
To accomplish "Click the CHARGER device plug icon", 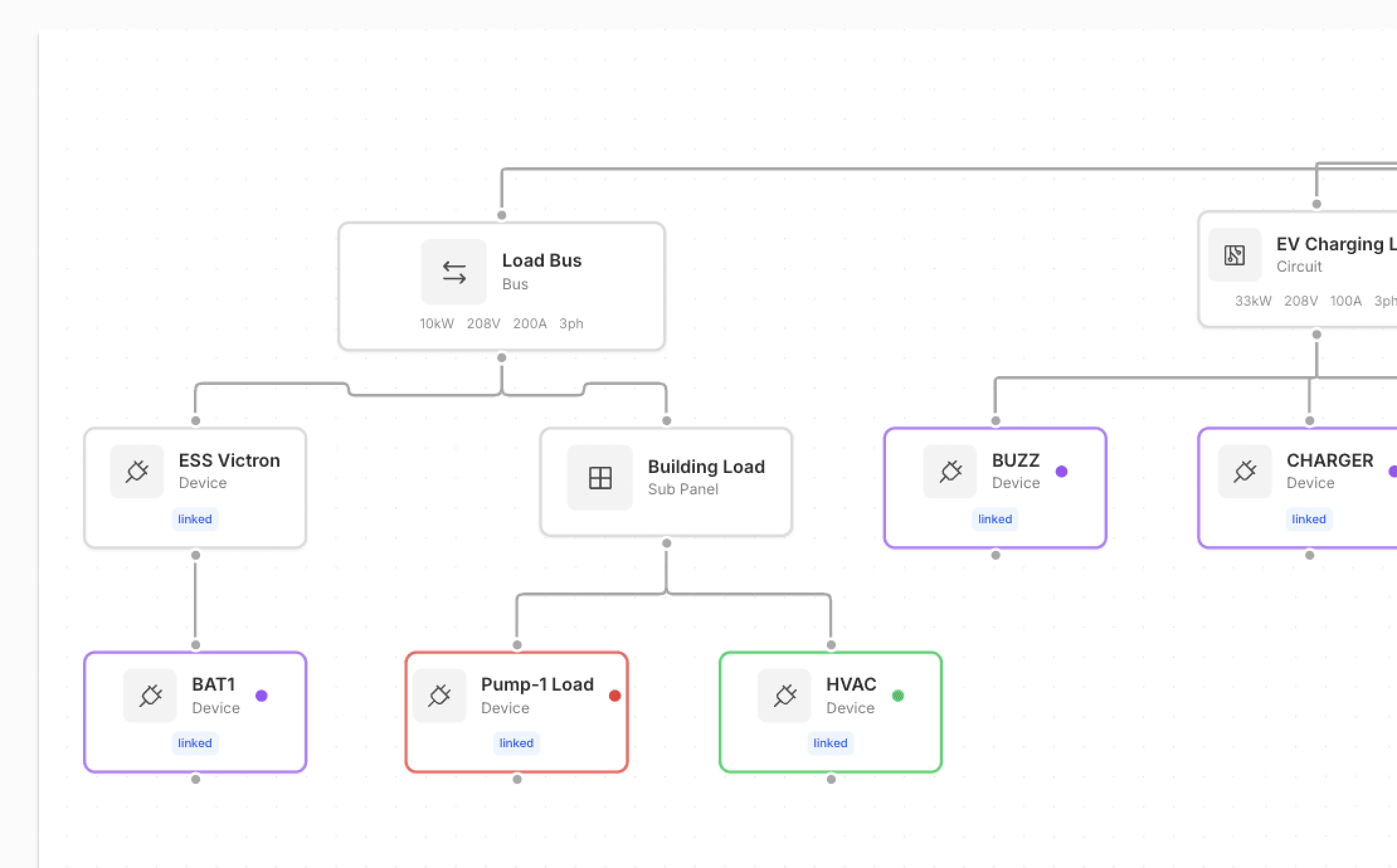I will click(1245, 471).
